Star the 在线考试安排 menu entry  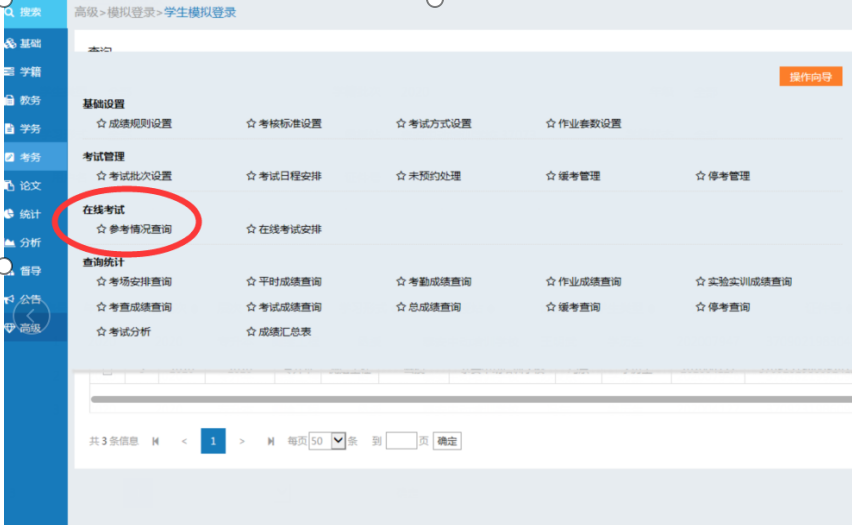click(251, 229)
